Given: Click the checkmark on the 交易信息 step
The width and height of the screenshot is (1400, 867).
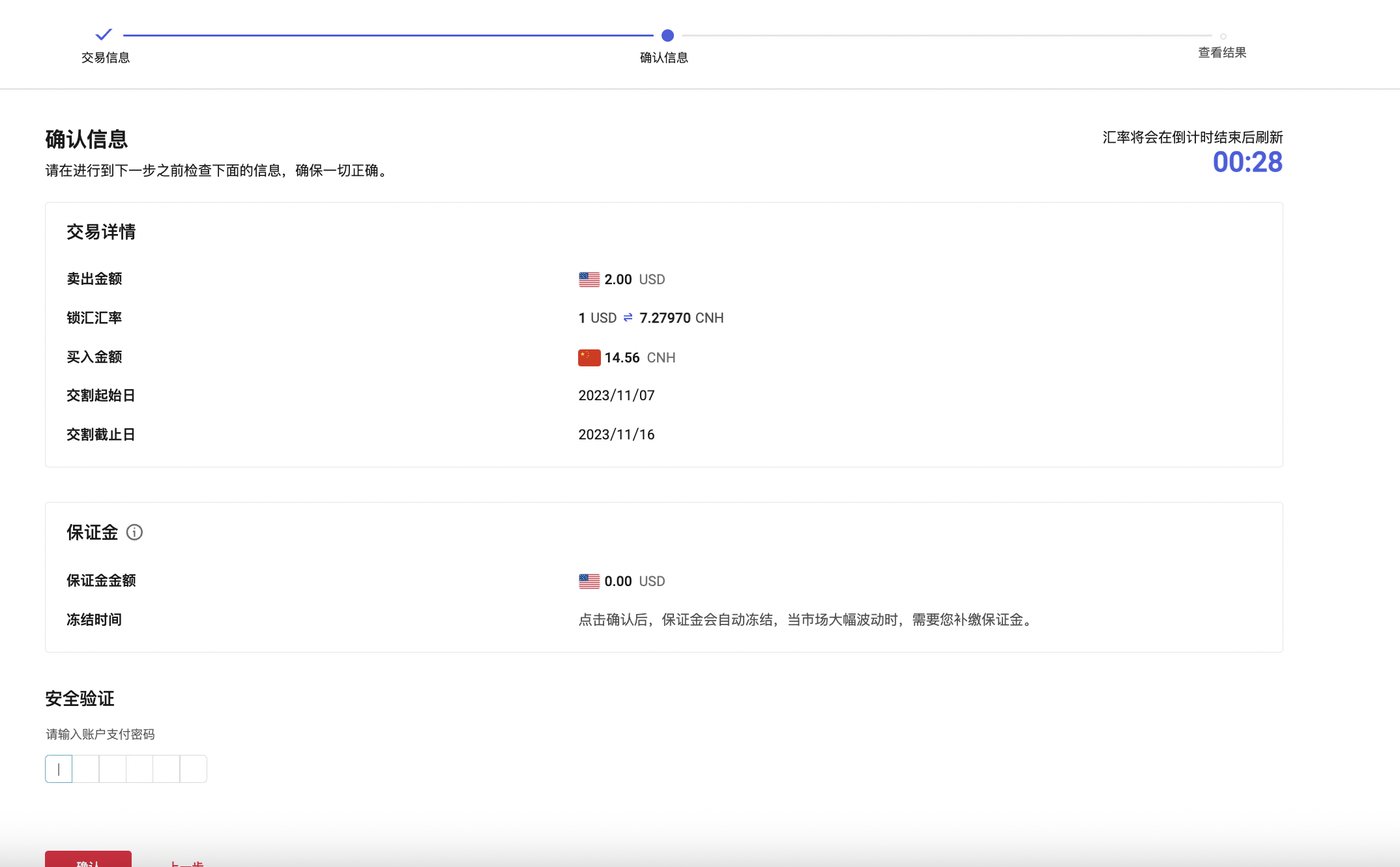Looking at the screenshot, I should tap(104, 34).
